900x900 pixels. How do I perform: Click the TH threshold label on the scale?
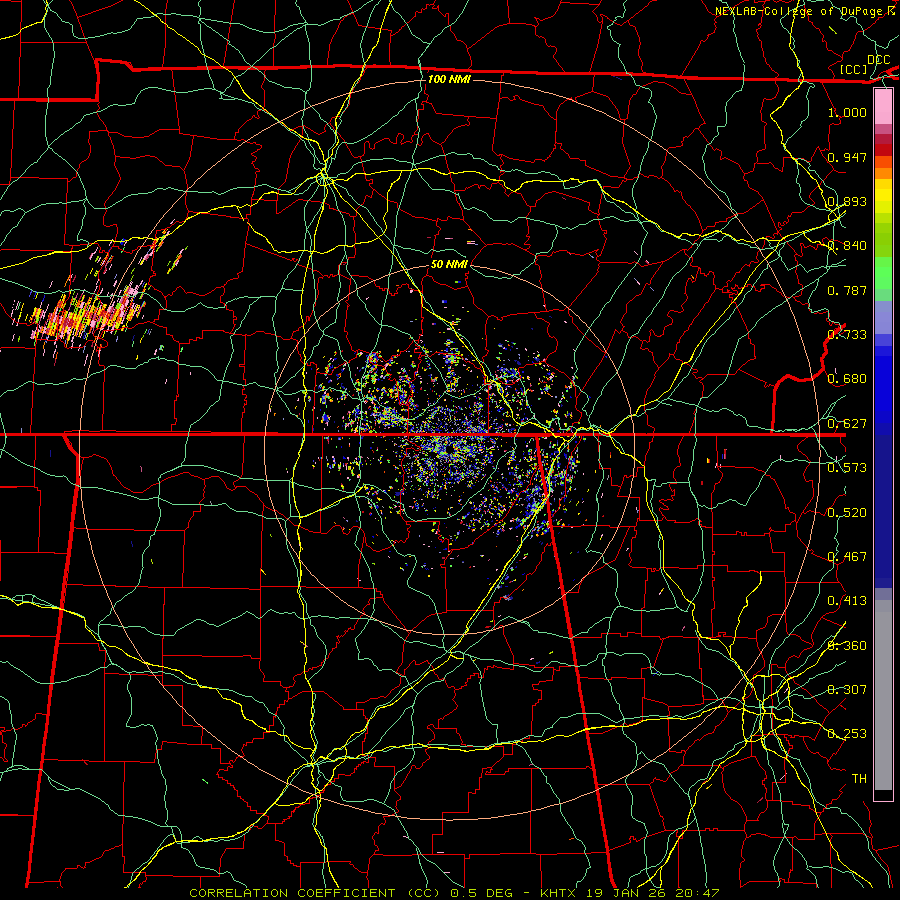point(859,778)
